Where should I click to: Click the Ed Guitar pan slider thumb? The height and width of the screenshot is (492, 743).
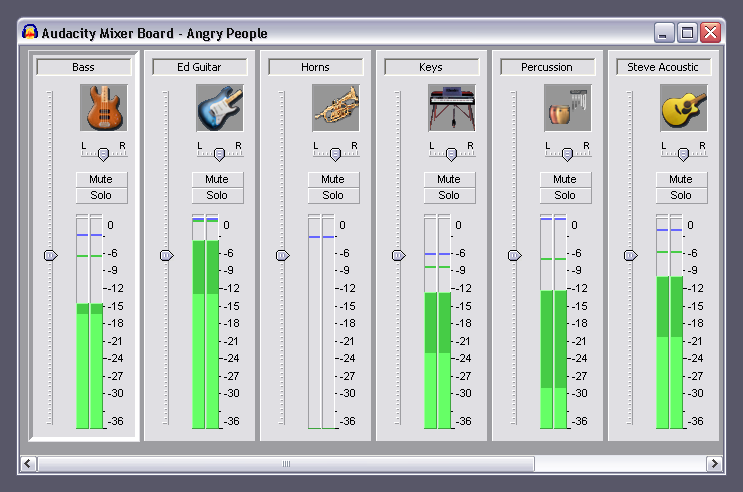click(219, 154)
